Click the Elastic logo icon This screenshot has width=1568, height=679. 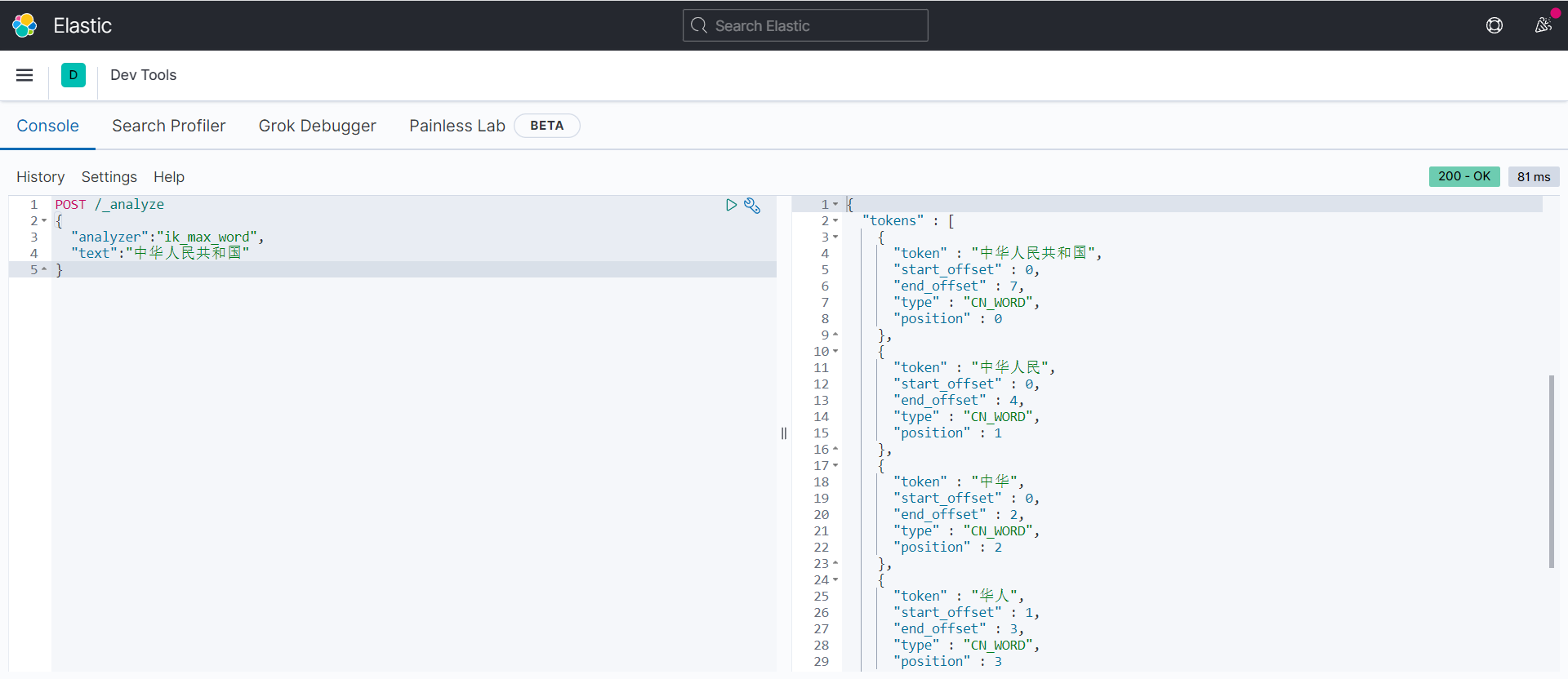tap(24, 25)
